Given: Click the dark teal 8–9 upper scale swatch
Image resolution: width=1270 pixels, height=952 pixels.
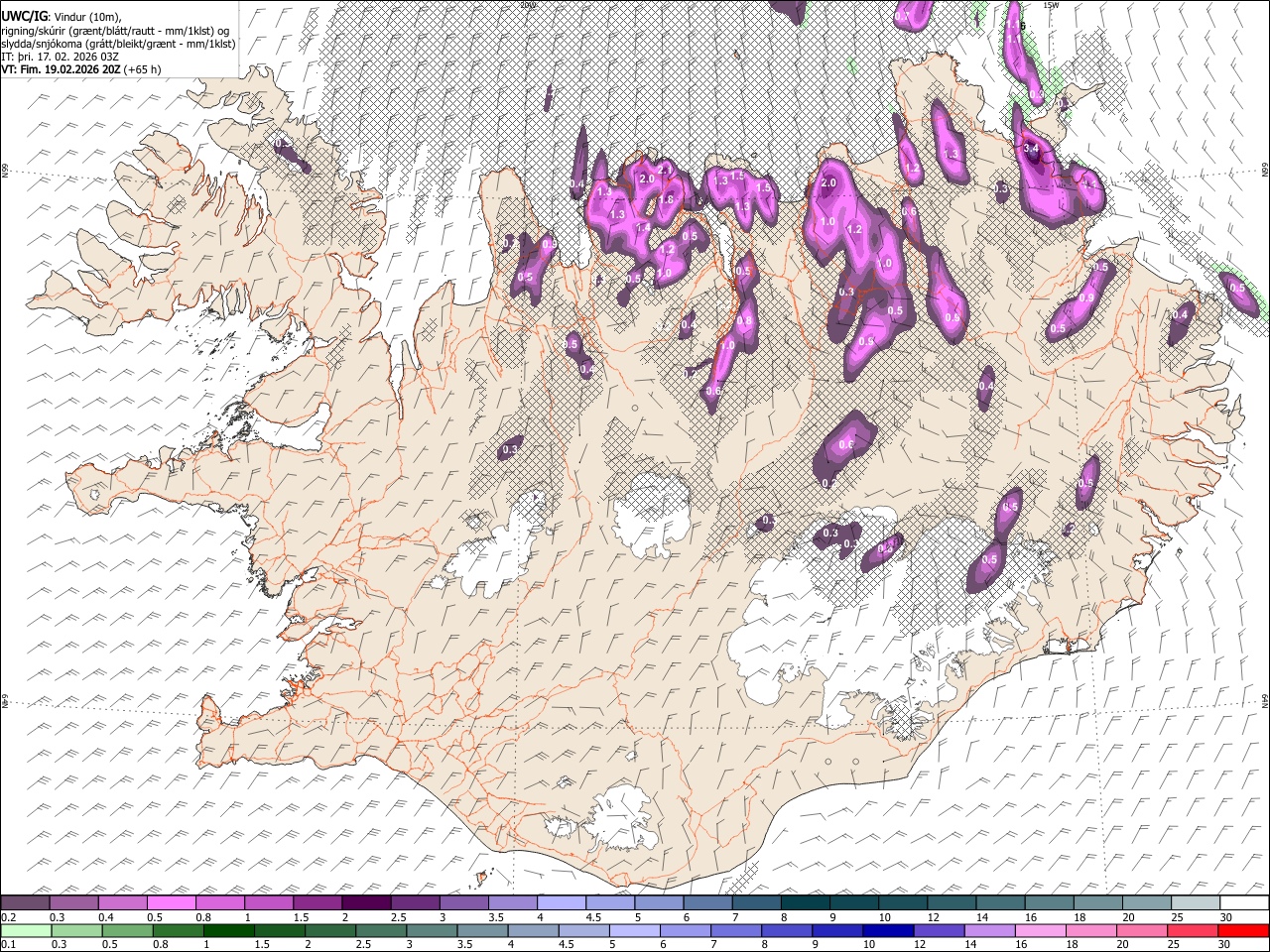Looking at the screenshot, I should tap(806, 903).
